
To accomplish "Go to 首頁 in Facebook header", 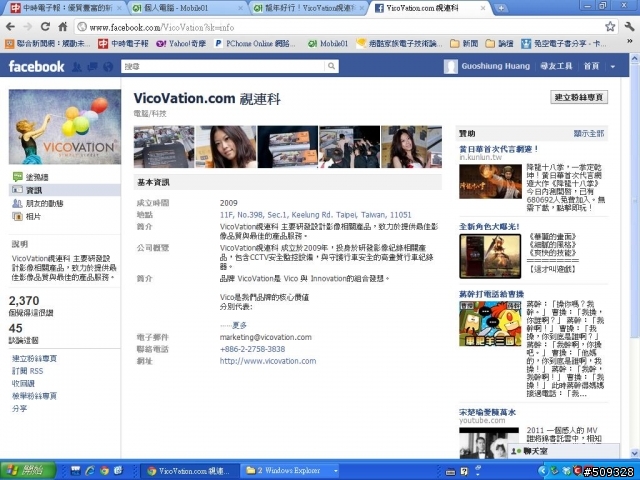I will [591, 66].
